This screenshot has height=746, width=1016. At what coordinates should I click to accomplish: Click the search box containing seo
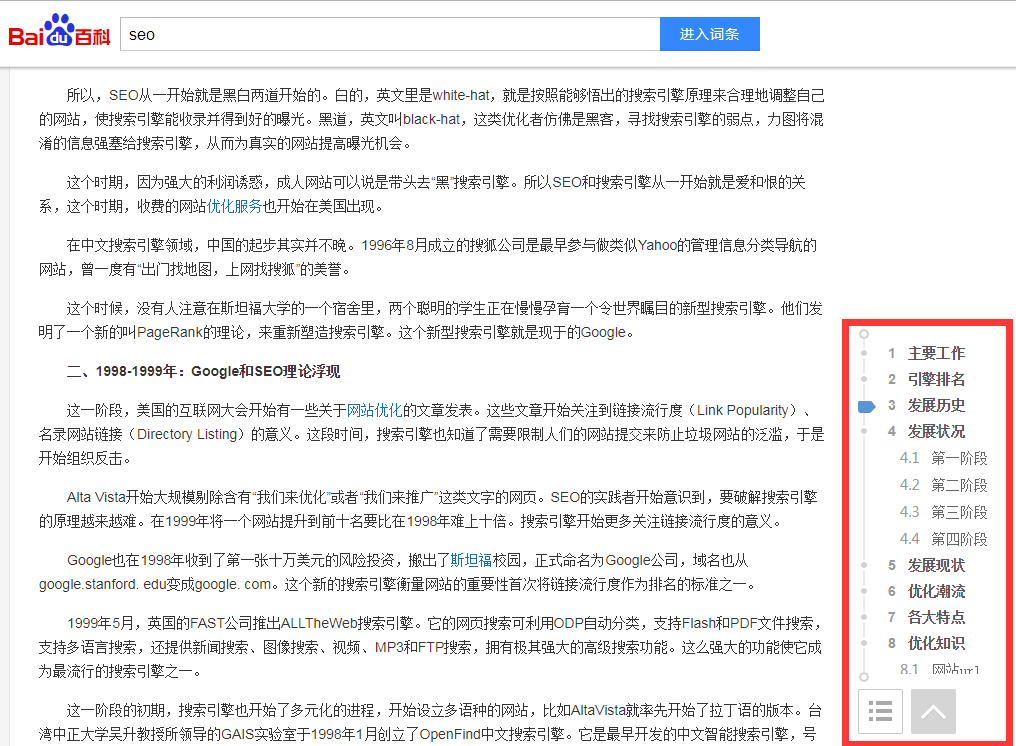pyautogui.click(x=390, y=34)
